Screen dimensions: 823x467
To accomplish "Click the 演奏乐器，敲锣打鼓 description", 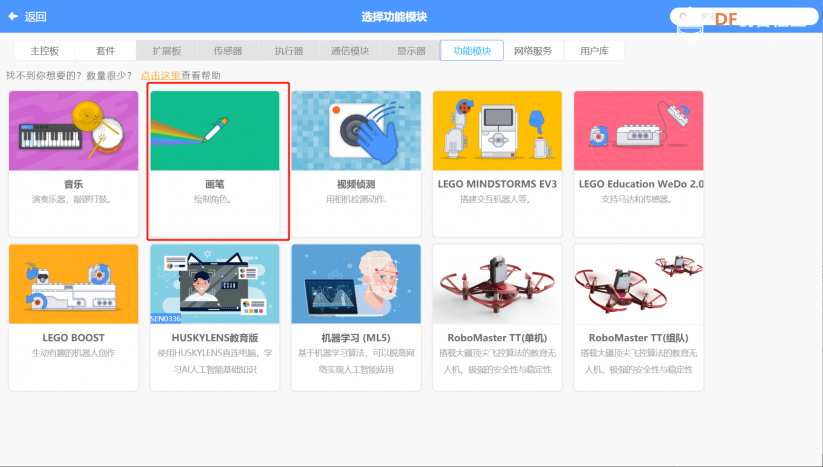I will click(72, 199).
